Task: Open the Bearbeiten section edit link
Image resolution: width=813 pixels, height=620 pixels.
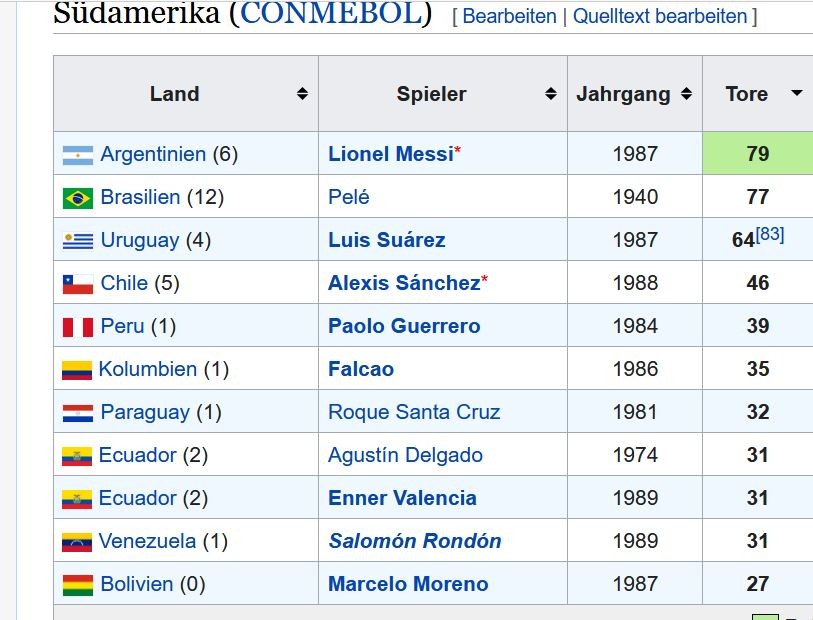Action: (x=509, y=16)
